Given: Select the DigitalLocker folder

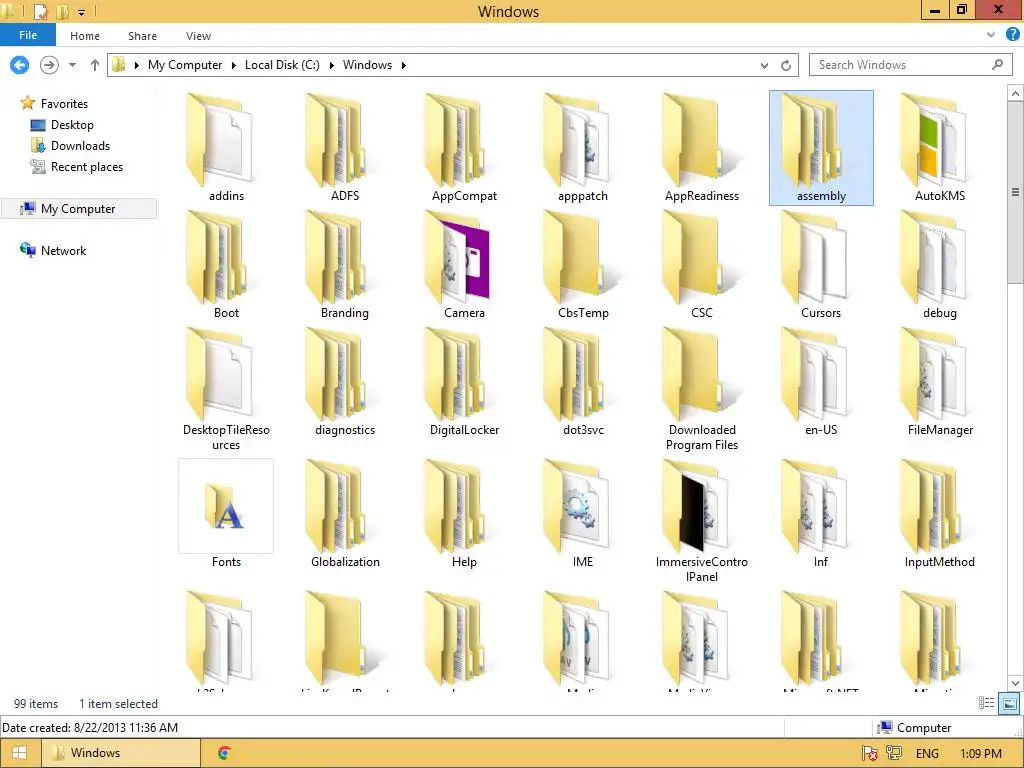Looking at the screenshot, I should coord(464,382).
